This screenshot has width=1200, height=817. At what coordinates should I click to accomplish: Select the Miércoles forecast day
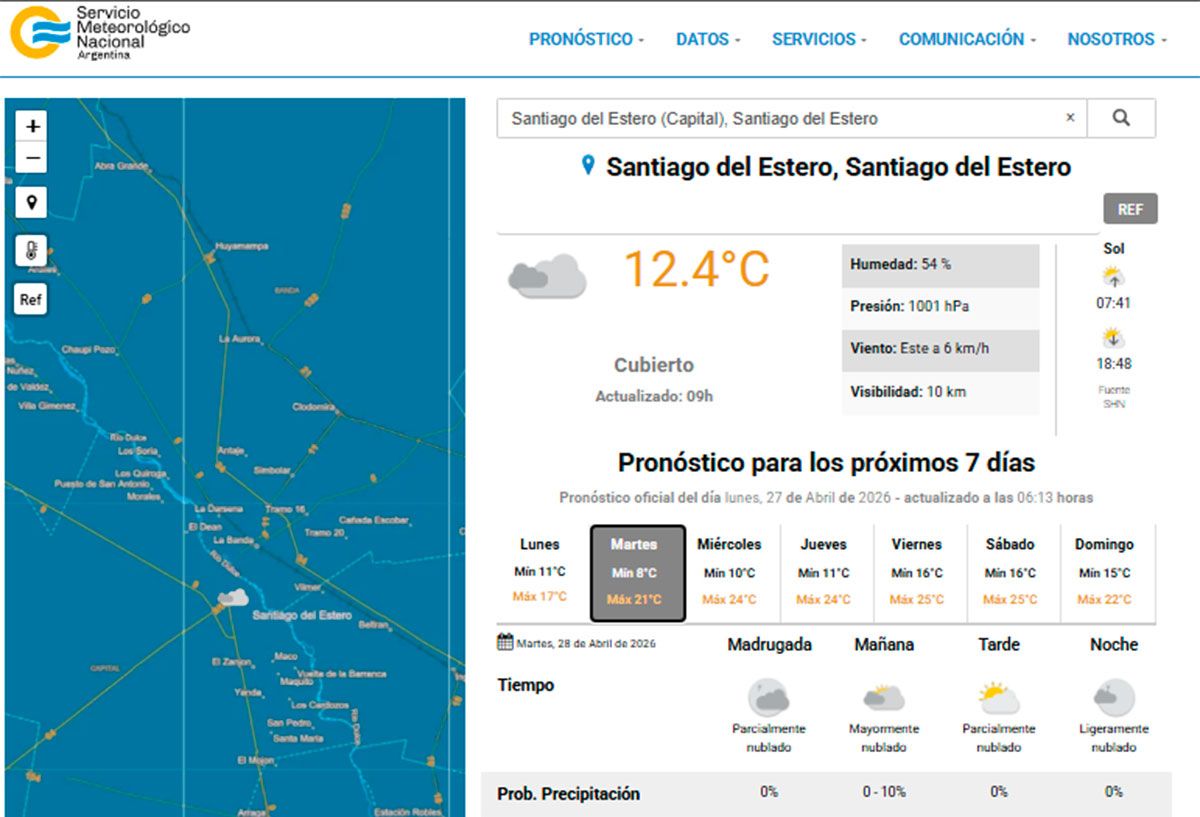coord(729,572)
